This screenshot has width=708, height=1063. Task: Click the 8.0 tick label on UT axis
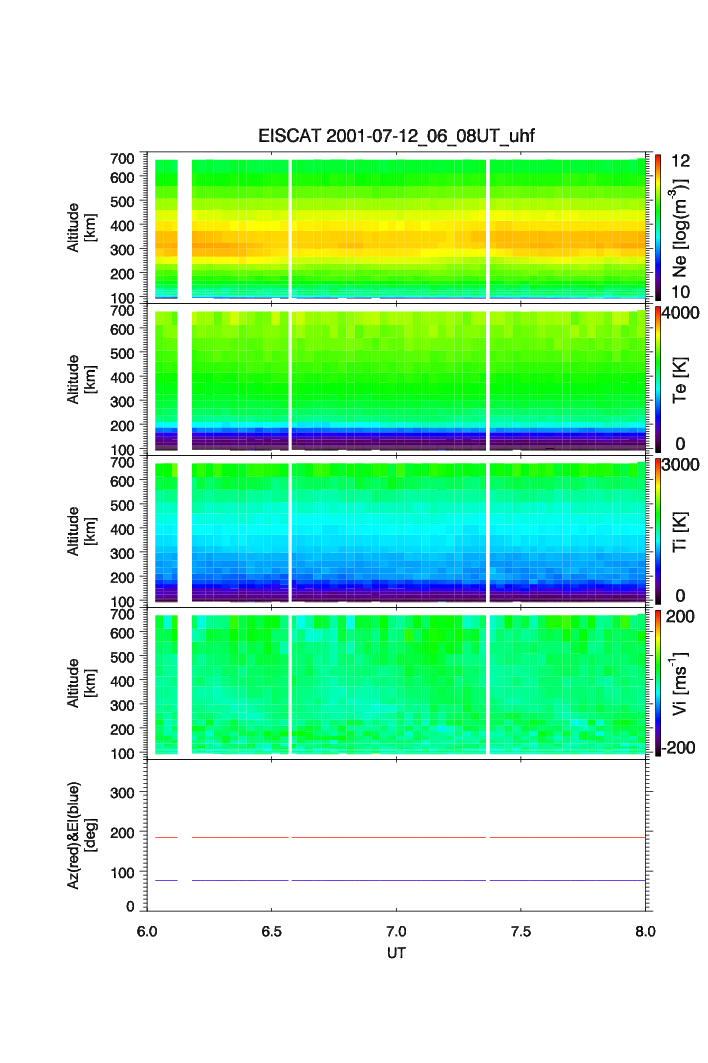[x=645, y=930]
